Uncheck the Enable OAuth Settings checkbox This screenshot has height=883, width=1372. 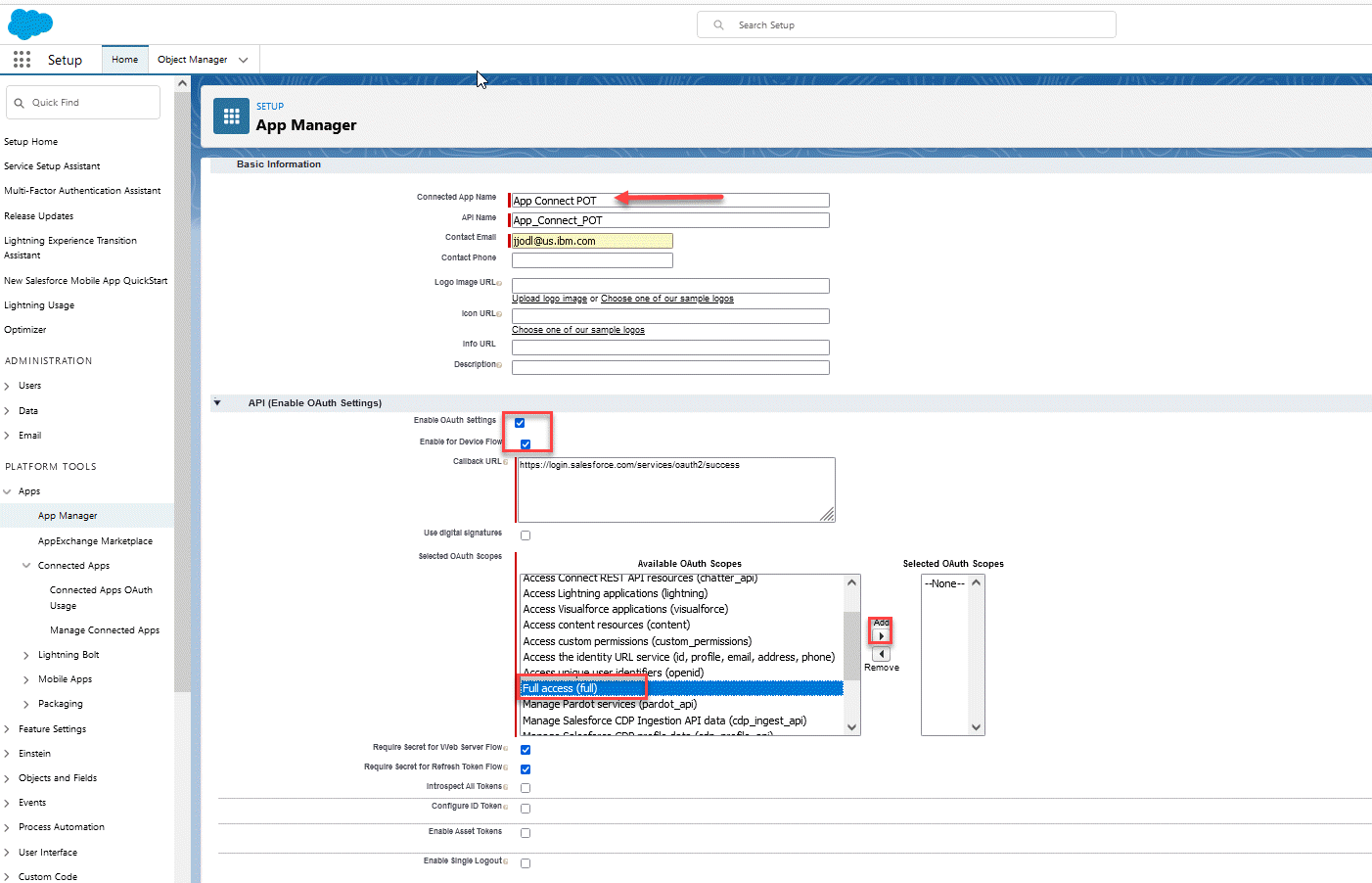(x=520, y=423)
